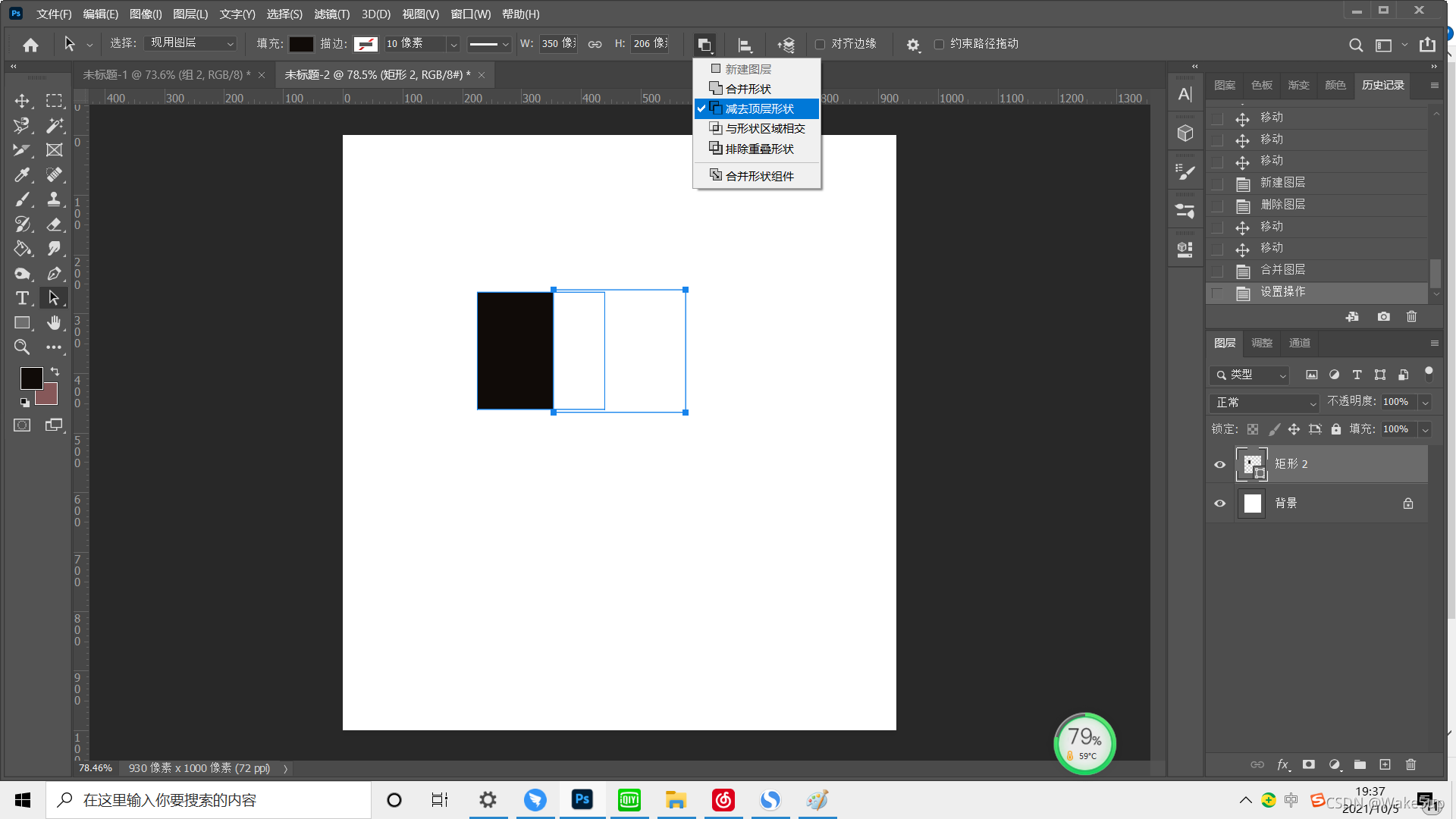Click the shape width input field
Screen dimensions: 1456x819
coord(559,44)
